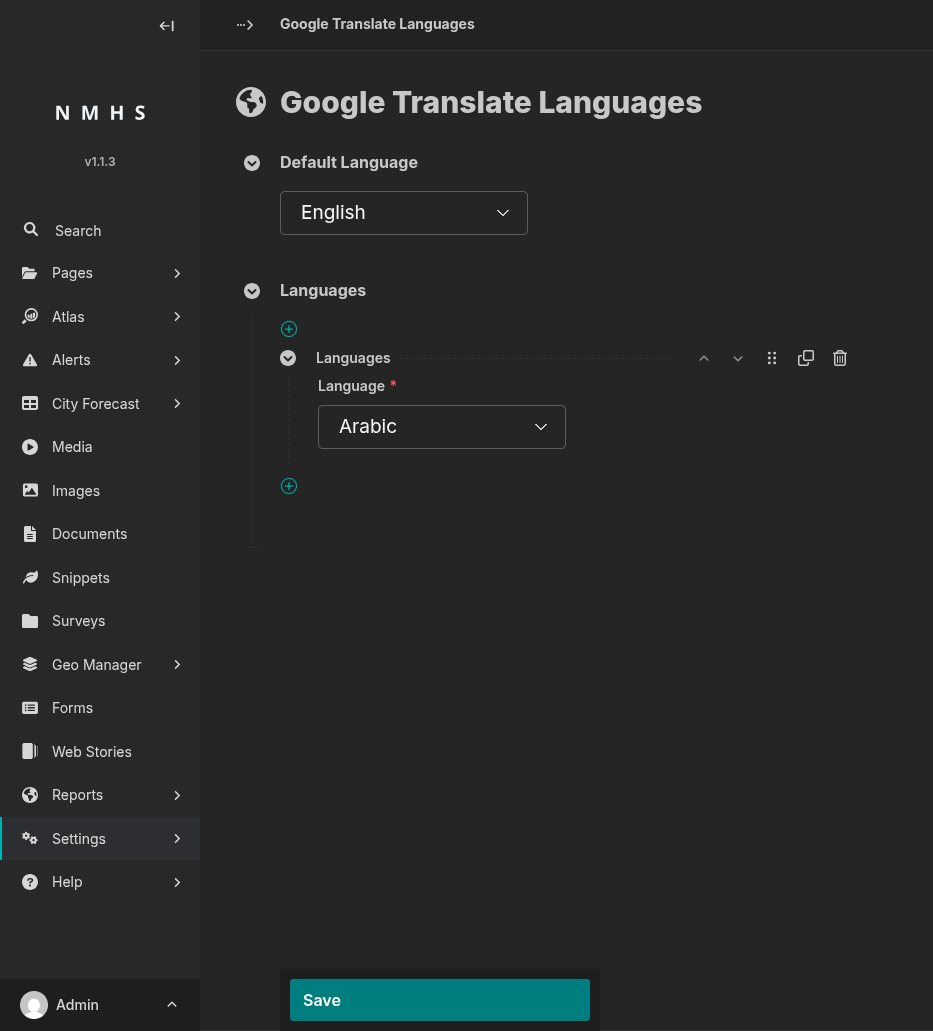The image size is (933, 1031).
Task: Toggle the breadcrumbs arrow icon
Action: tap(245, 25)
